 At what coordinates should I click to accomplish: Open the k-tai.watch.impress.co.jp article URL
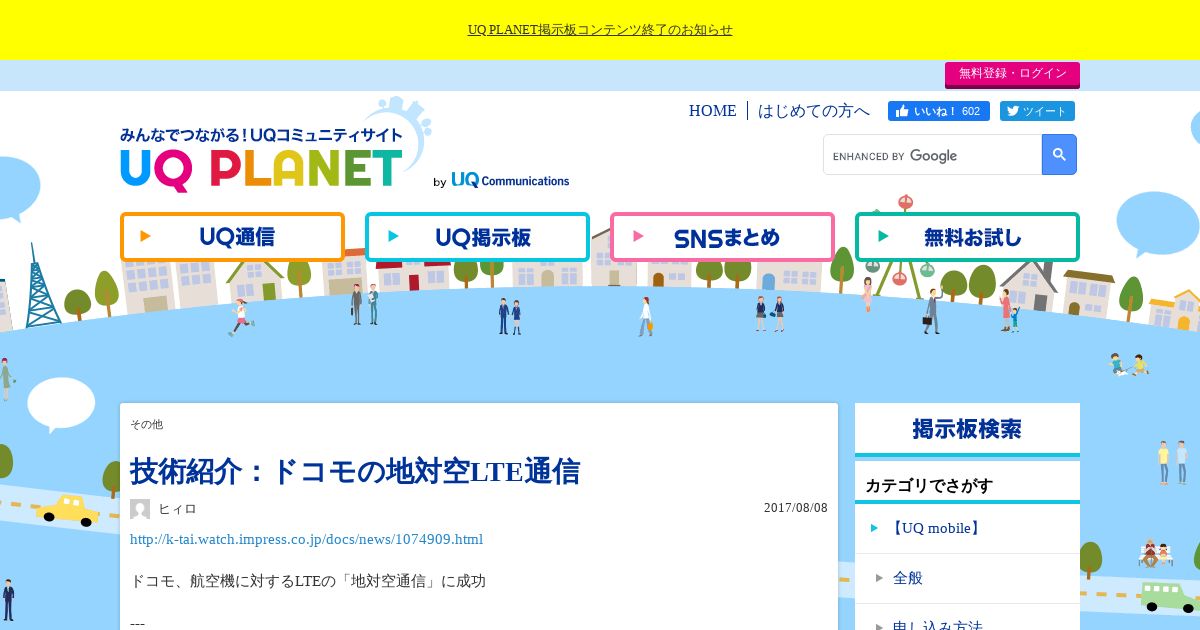306,539
